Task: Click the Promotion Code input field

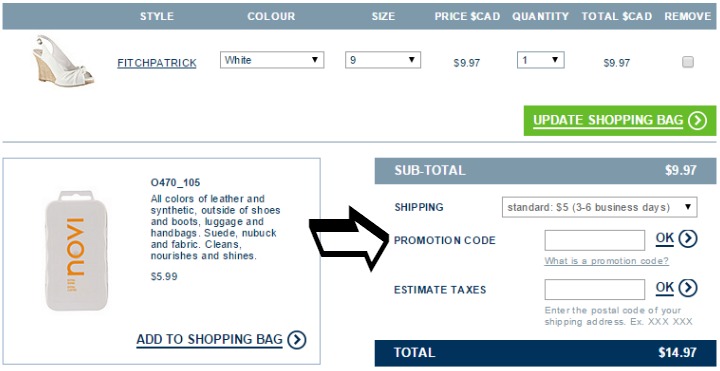Action: coord(595,241)
